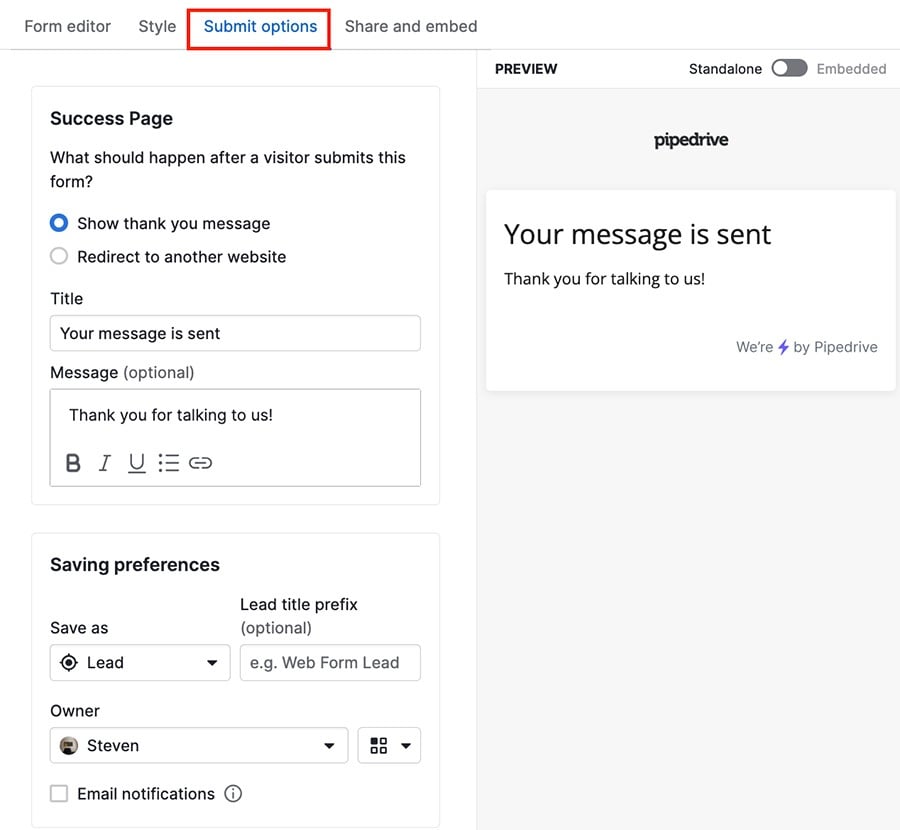This screenshot has width=900, height=830.
Task: Insert a hyperlink into the thank you message
Action: (200, 462)
